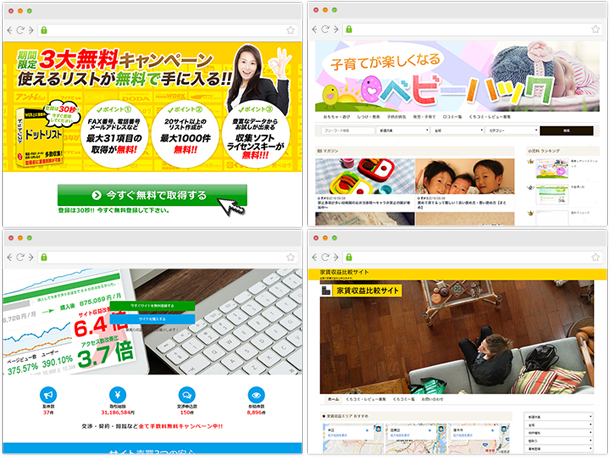The height and width of the screenshot is (457, 610).
Task: Click 家賃収益比較サイト yellow title banner
Action: point(367,291)
